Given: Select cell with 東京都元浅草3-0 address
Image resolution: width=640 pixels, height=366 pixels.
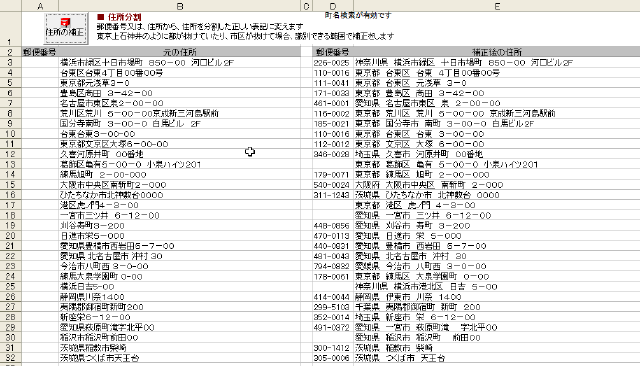Looking at the screenshot, I should tap(180, 83).
